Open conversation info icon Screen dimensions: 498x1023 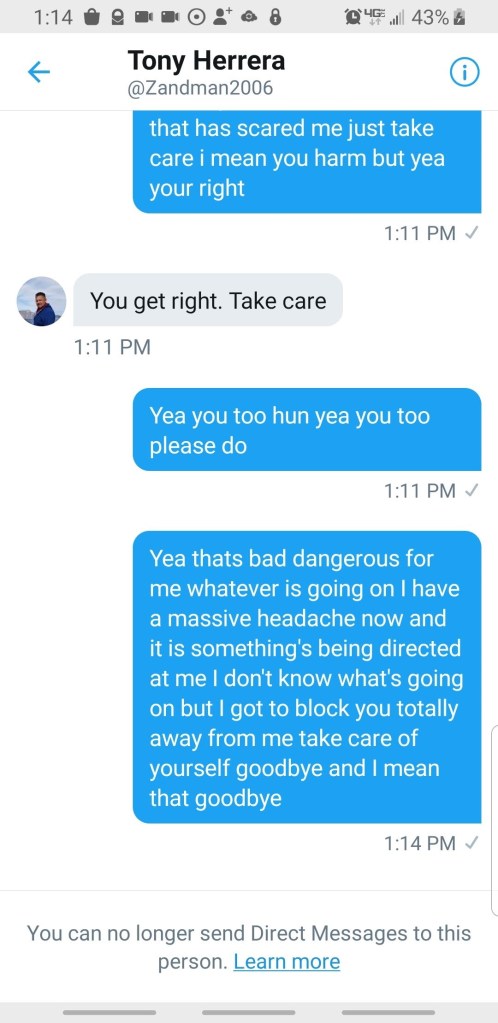(x=465, y=72)
